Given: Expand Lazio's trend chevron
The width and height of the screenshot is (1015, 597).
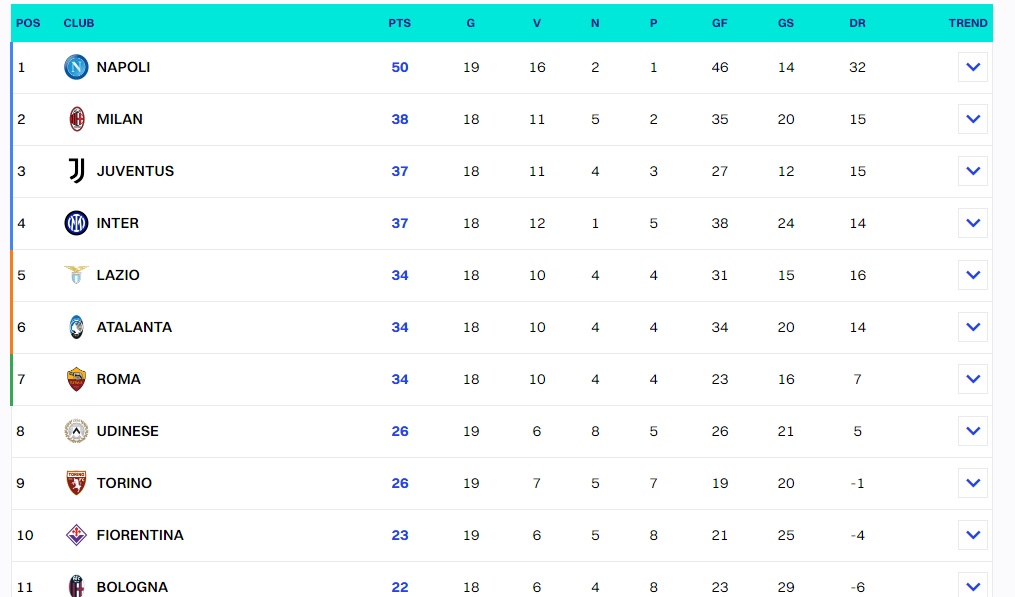Looking at the screenshot, I should pyautogui.click(x=972, y=276).
